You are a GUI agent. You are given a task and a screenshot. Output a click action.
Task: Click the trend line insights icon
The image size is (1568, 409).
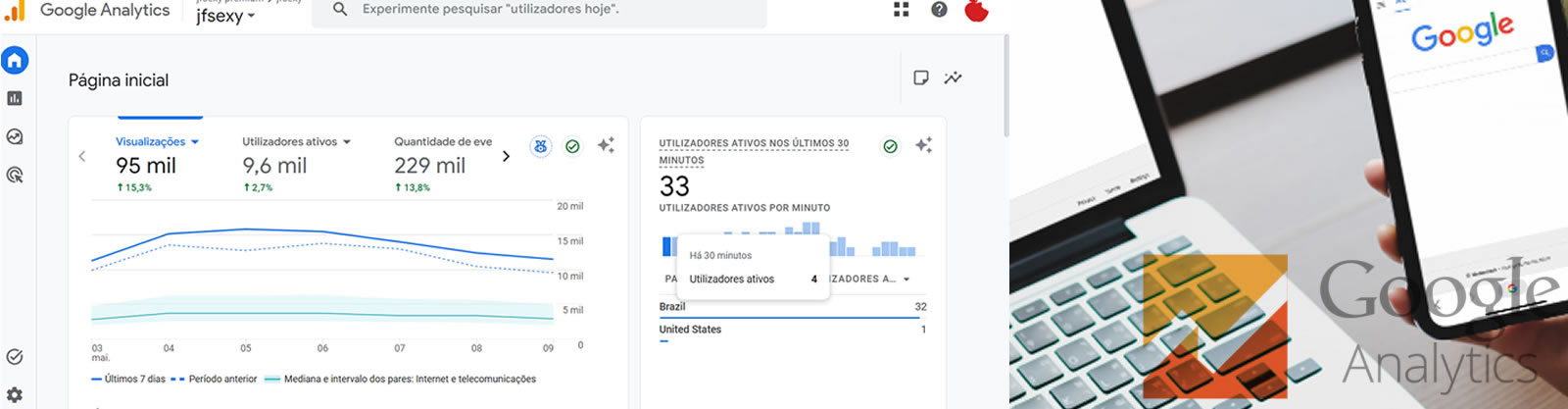953,77
